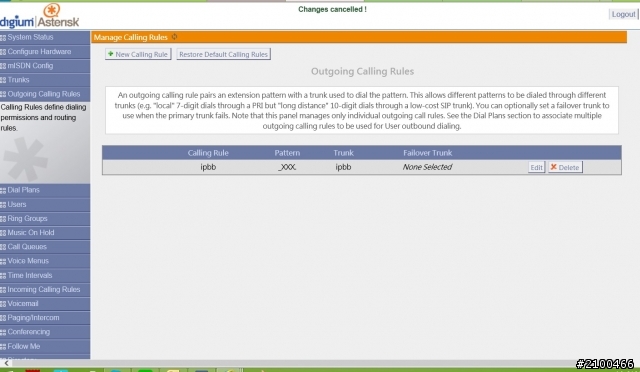Select the _XXX. pattern cell

[287, 167]
